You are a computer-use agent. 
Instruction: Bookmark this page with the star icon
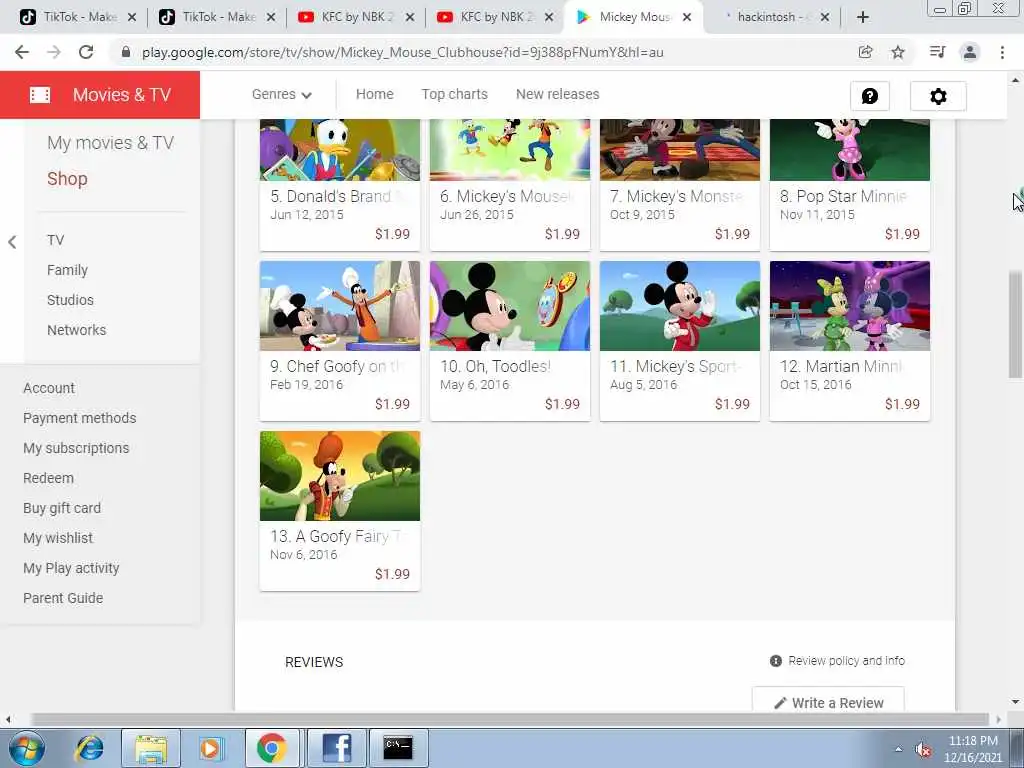pyautogui.click(x=898, y=52)
